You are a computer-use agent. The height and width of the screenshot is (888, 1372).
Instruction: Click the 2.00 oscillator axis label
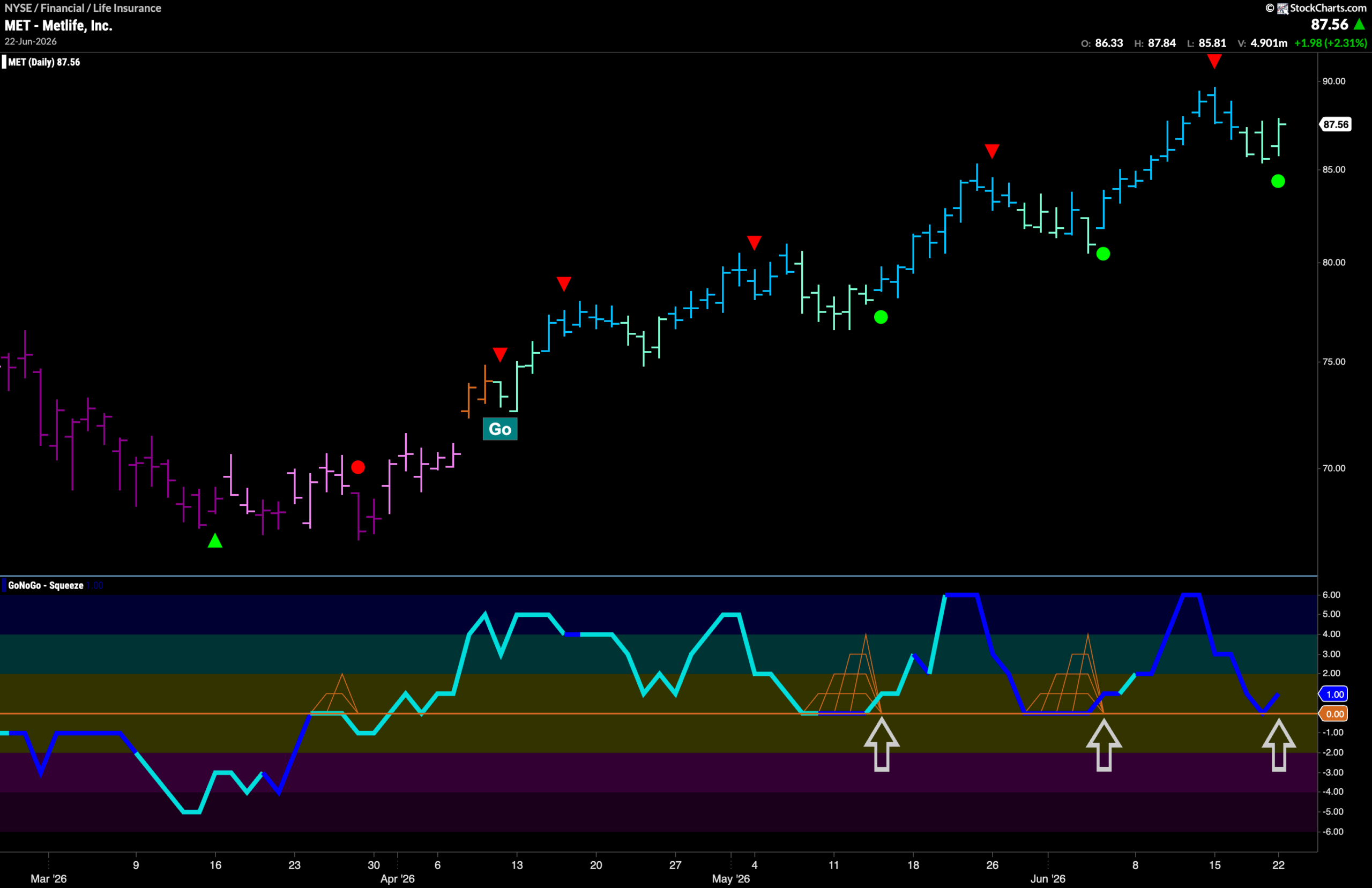1331,674
